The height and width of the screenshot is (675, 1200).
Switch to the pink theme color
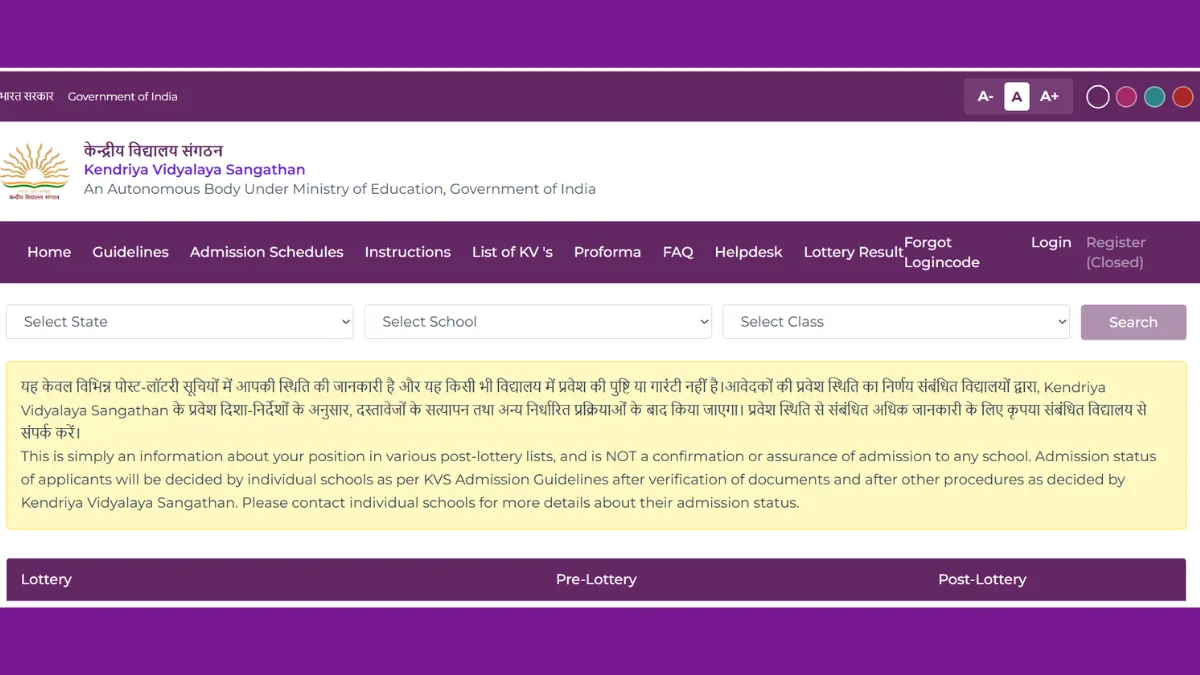pos(1126,97)
